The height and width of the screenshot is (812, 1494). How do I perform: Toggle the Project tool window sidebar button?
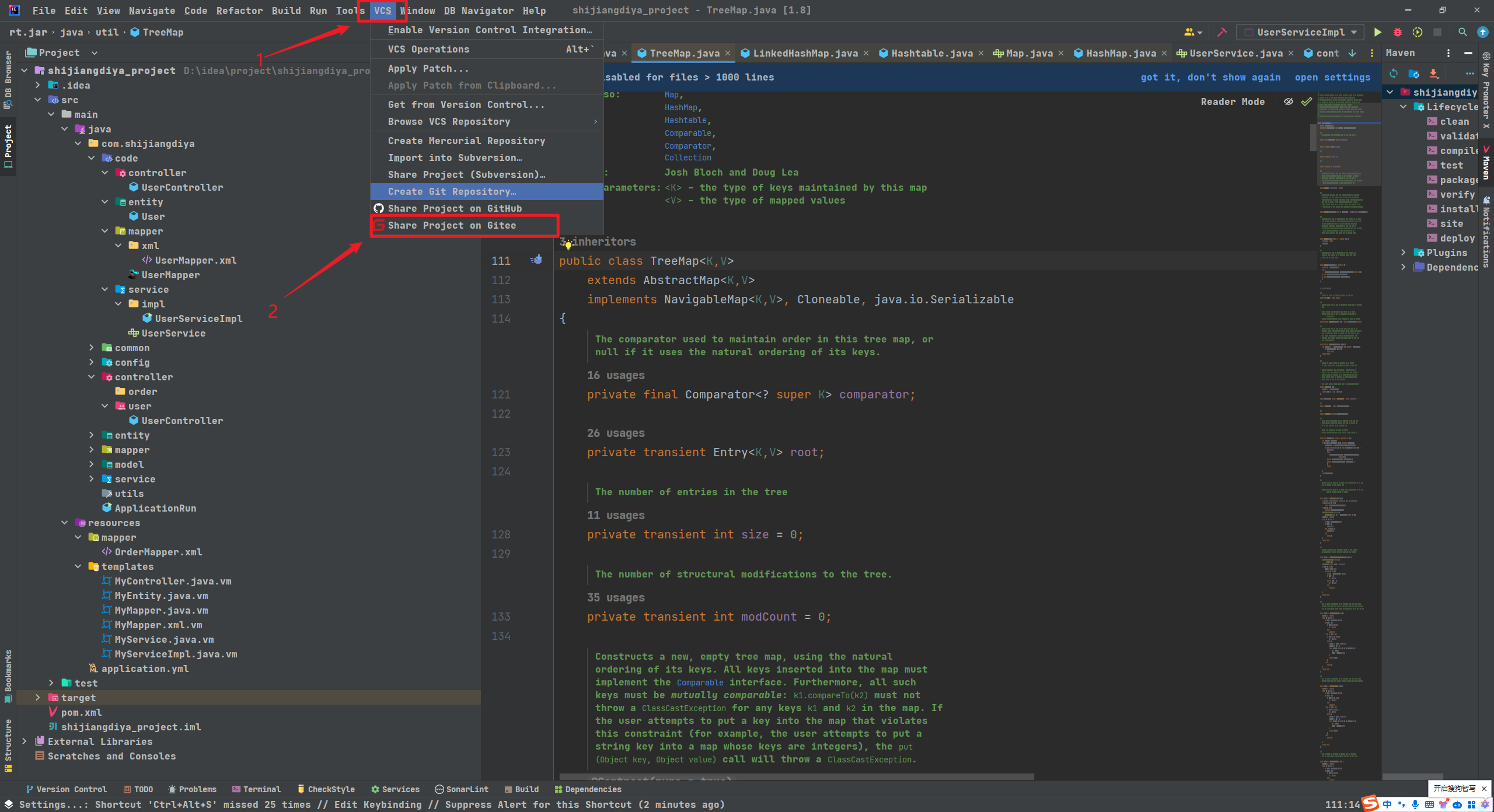[x=8, y=146]
